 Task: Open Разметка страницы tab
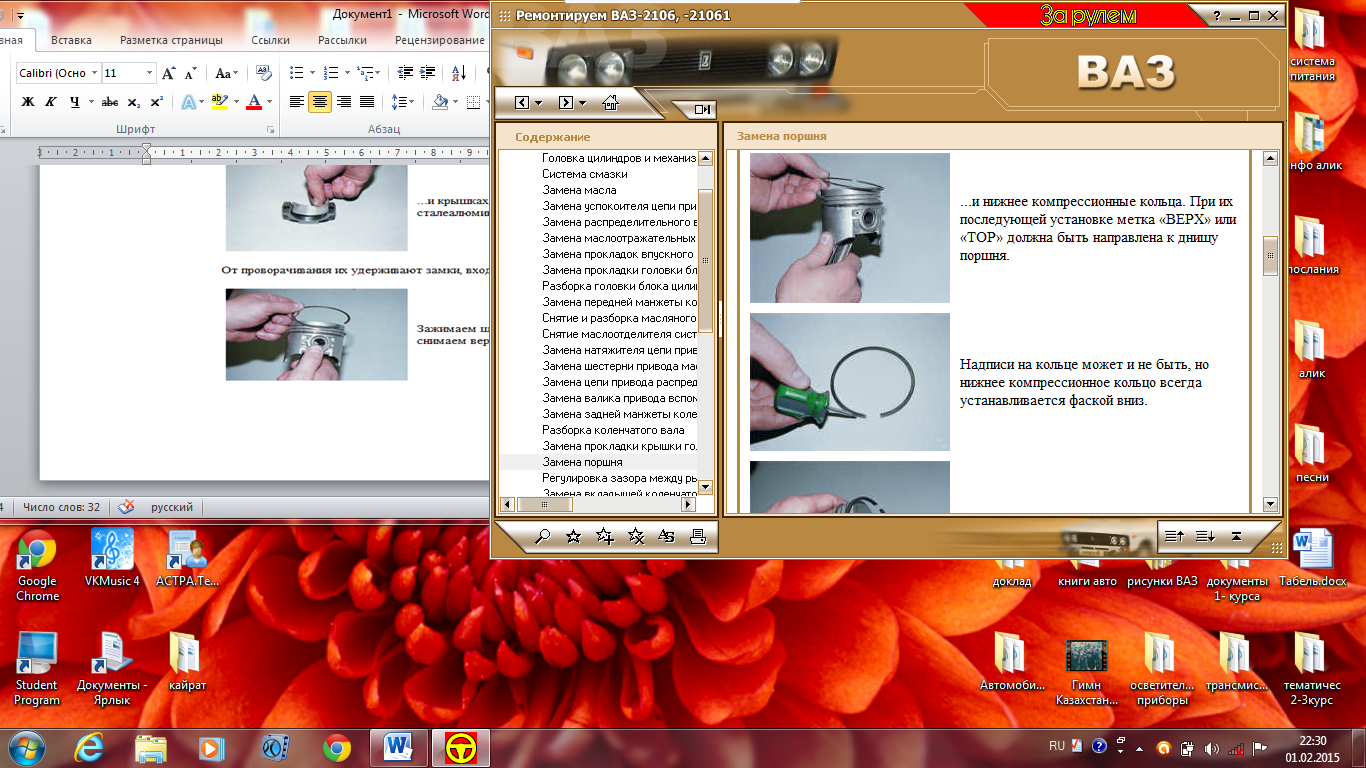tap(171, 40)
